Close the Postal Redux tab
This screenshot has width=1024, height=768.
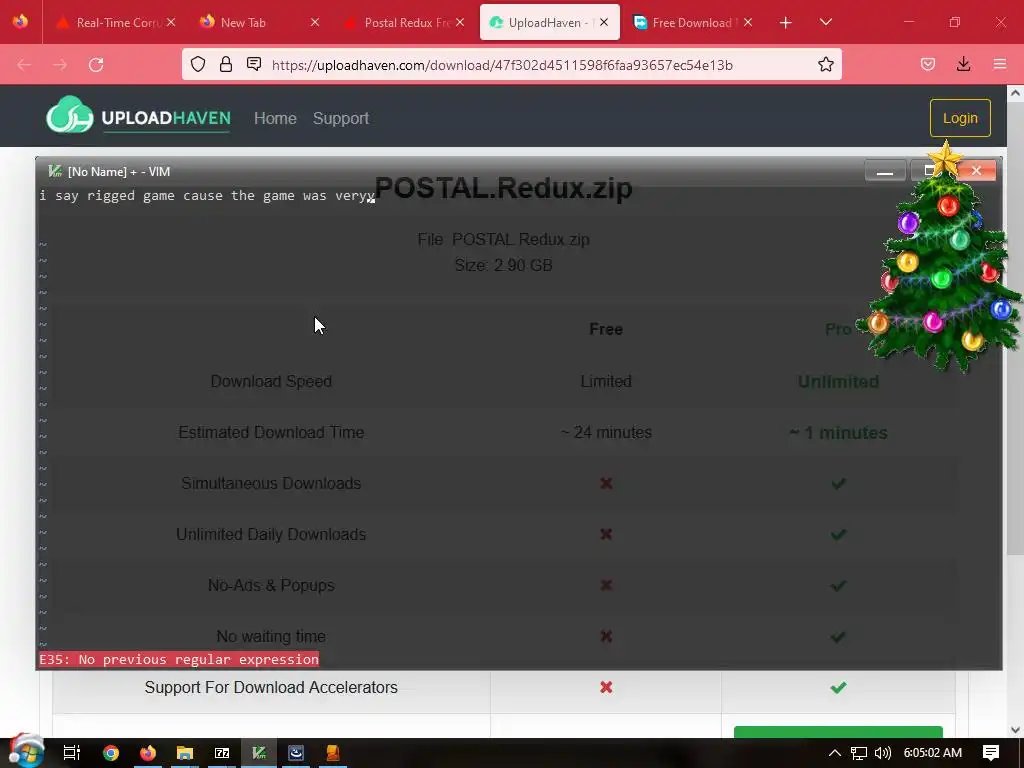[460, 22]
